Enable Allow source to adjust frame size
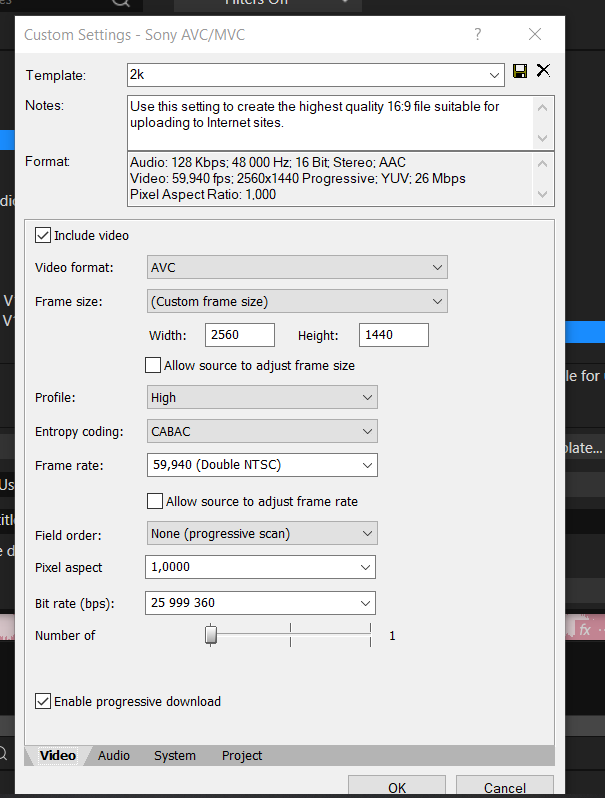Viewport: 605px width, 798px height. 154,366
